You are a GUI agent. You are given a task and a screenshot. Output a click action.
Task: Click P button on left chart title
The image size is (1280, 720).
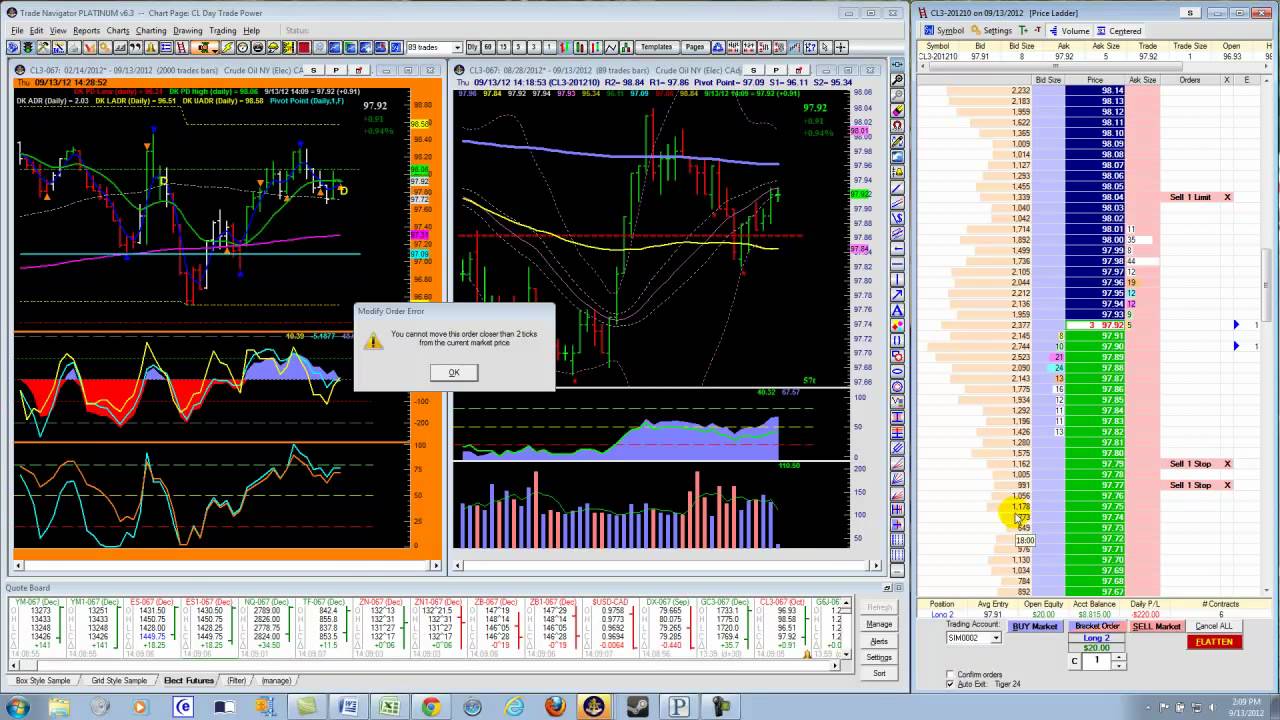click(335, 70)
